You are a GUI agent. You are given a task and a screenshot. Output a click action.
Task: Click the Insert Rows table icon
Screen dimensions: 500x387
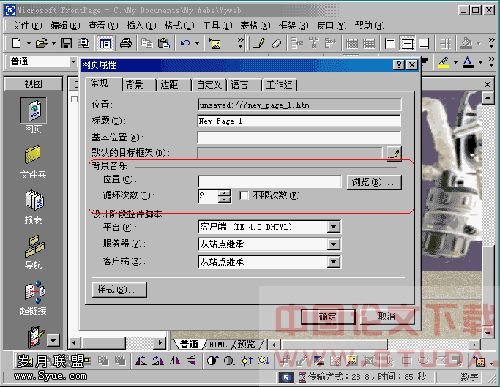pos(297,43)
